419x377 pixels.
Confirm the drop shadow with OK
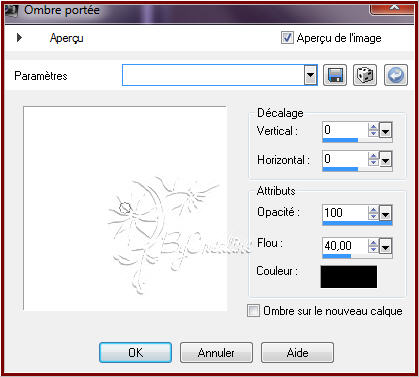pyautogui.click(x=135, y=353)
